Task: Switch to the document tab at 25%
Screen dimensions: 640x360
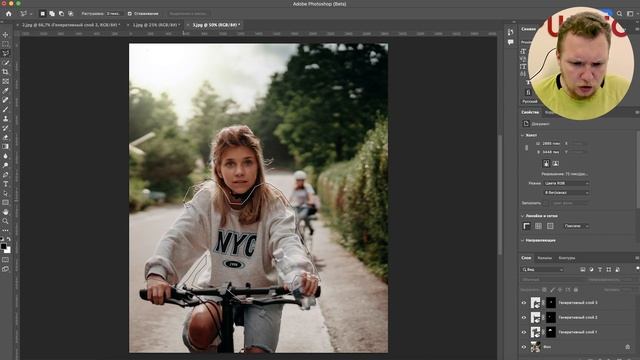Action: [154, 25]
